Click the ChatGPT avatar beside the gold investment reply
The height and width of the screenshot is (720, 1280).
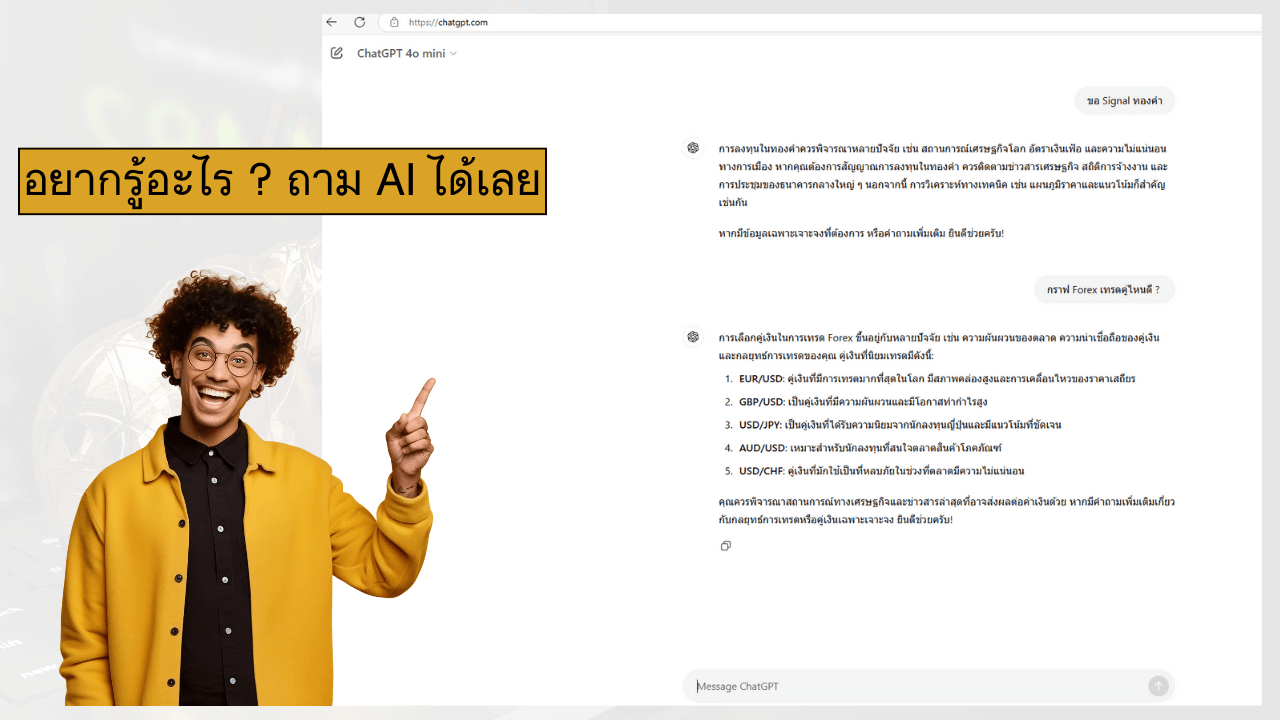tap(693, 148)
